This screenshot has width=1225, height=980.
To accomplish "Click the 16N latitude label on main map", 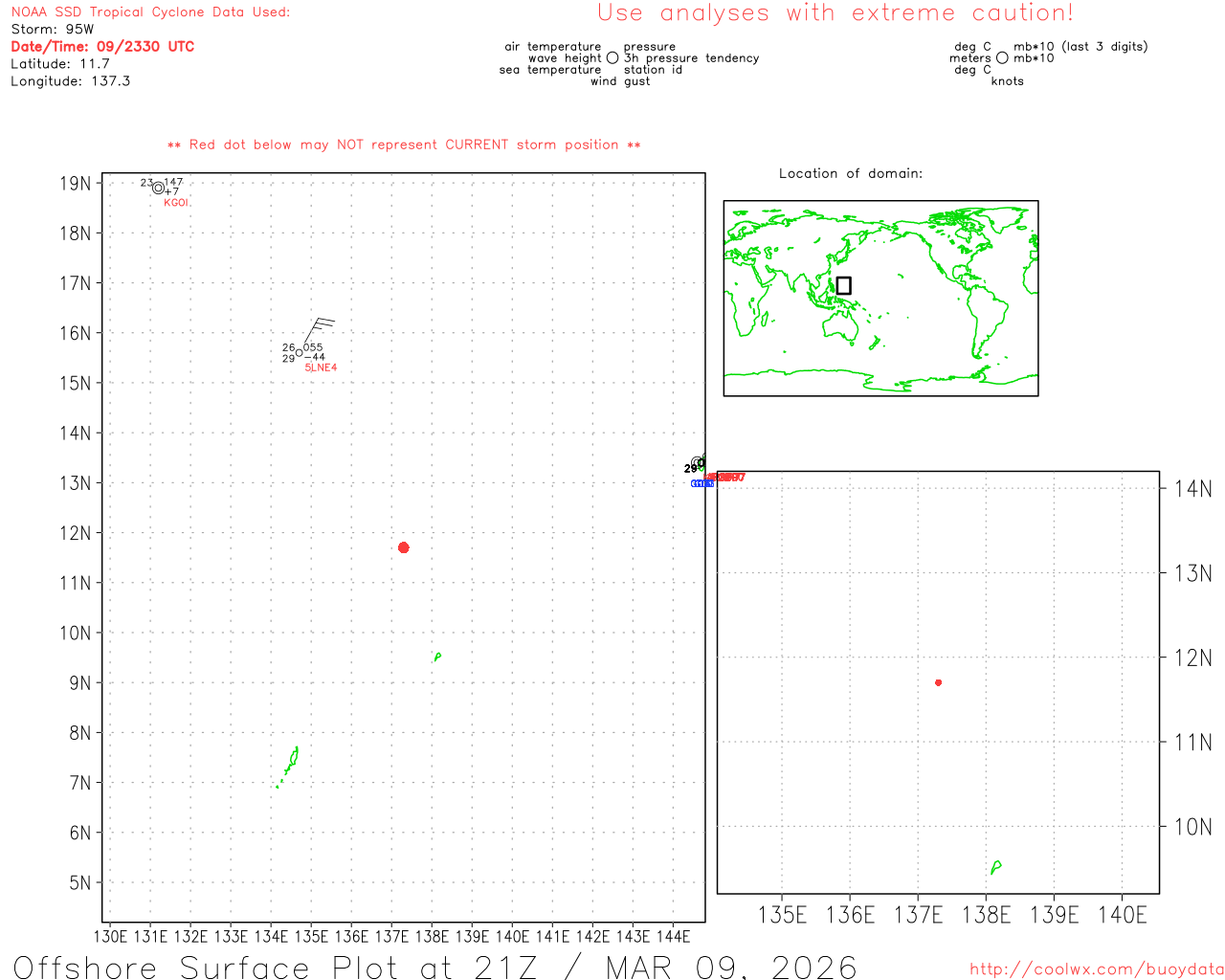I will click(x=76, y=333).
